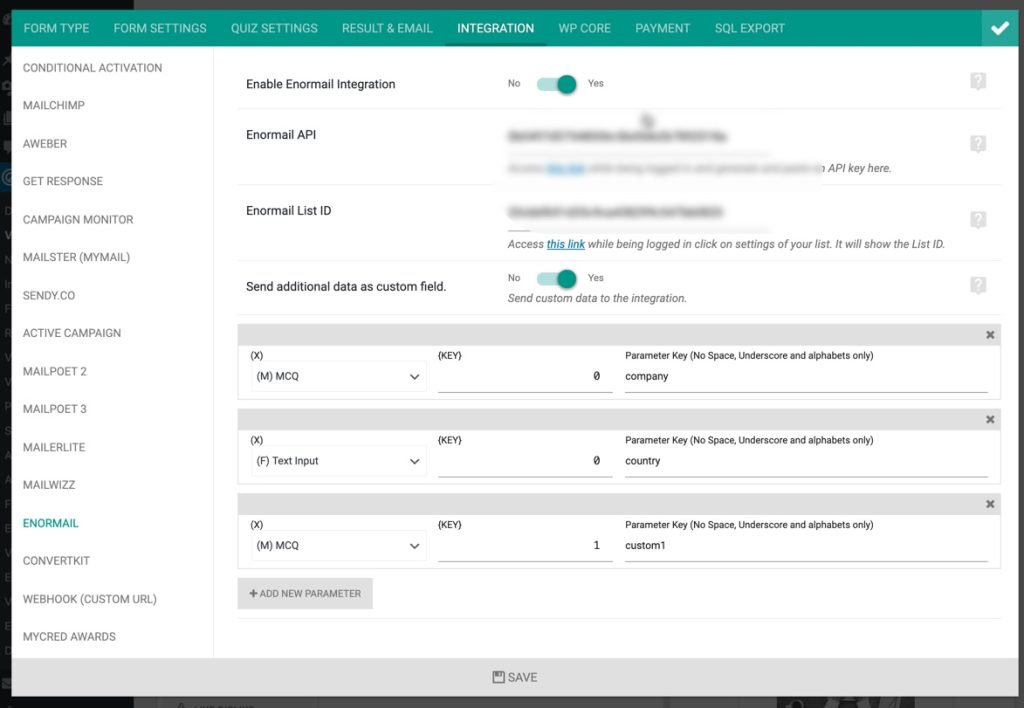The width and height of the screenshot is (1024, 708).
Task: Click the plus icon on Add New Parameter
Action: coord(254,593)
